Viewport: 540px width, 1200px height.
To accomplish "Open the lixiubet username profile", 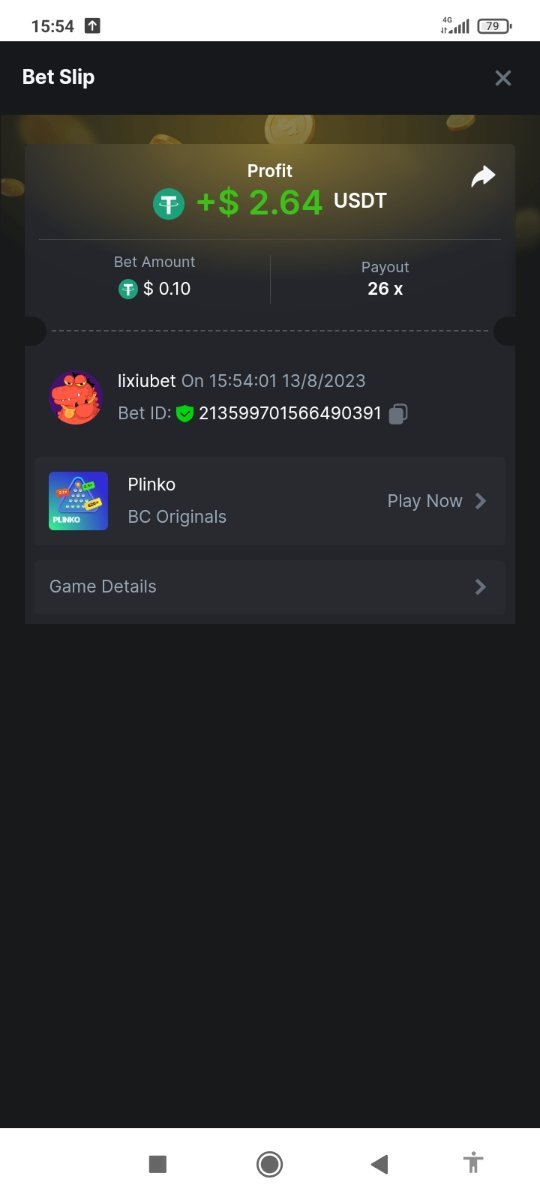I will (x=147, y=381).
